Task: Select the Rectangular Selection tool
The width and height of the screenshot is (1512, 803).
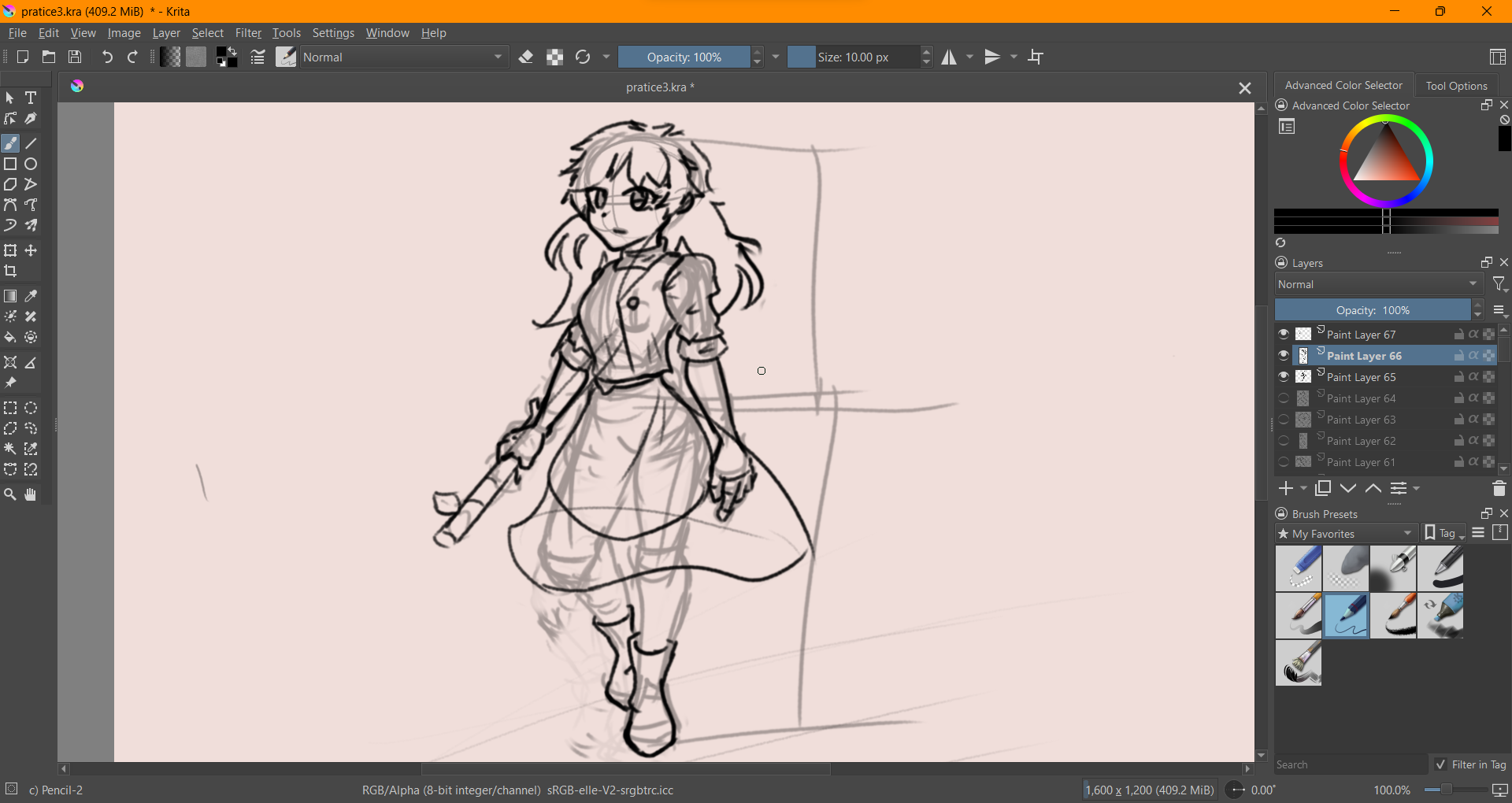Action: point(10,409)
